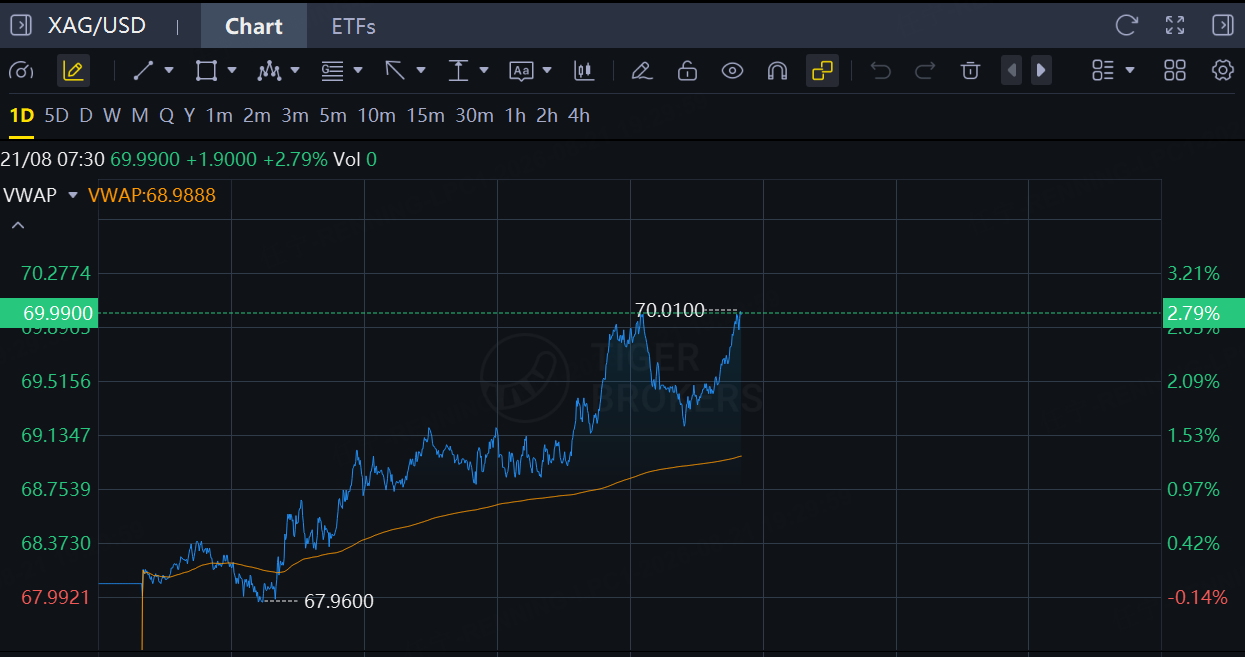Select the text annotation tool
Image resolution: width=1245 pixels, height=657 pixels.
point(521,70)
